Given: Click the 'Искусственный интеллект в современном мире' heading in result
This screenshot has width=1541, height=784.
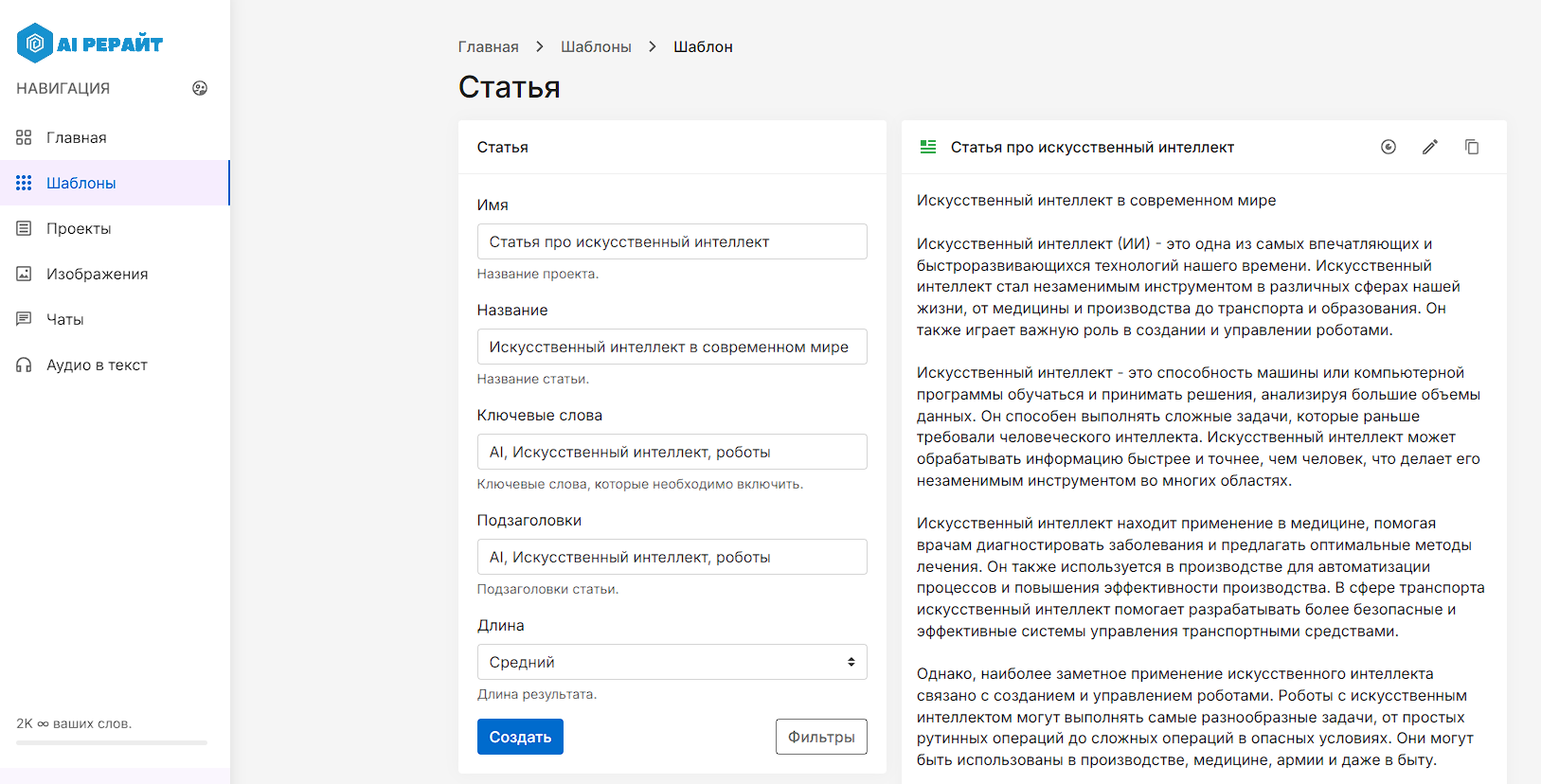Looking at the screenshot, I should 1096,201.
